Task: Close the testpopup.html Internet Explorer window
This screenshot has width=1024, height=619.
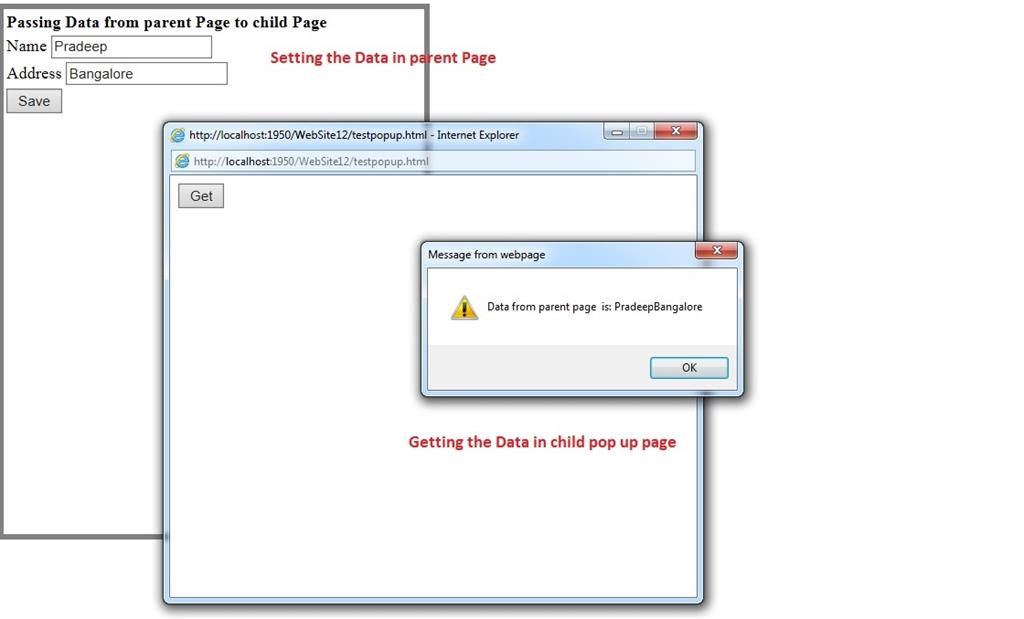Action: 675,131
